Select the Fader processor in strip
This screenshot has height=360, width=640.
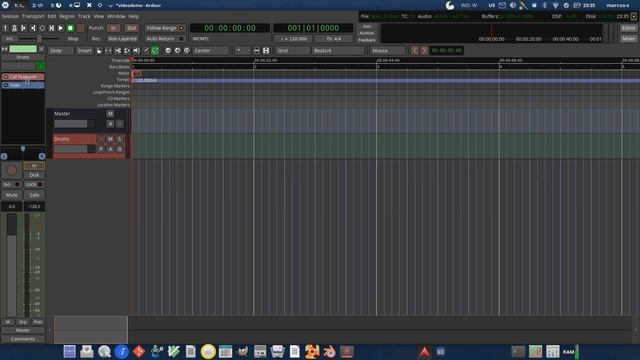(23, 85)
